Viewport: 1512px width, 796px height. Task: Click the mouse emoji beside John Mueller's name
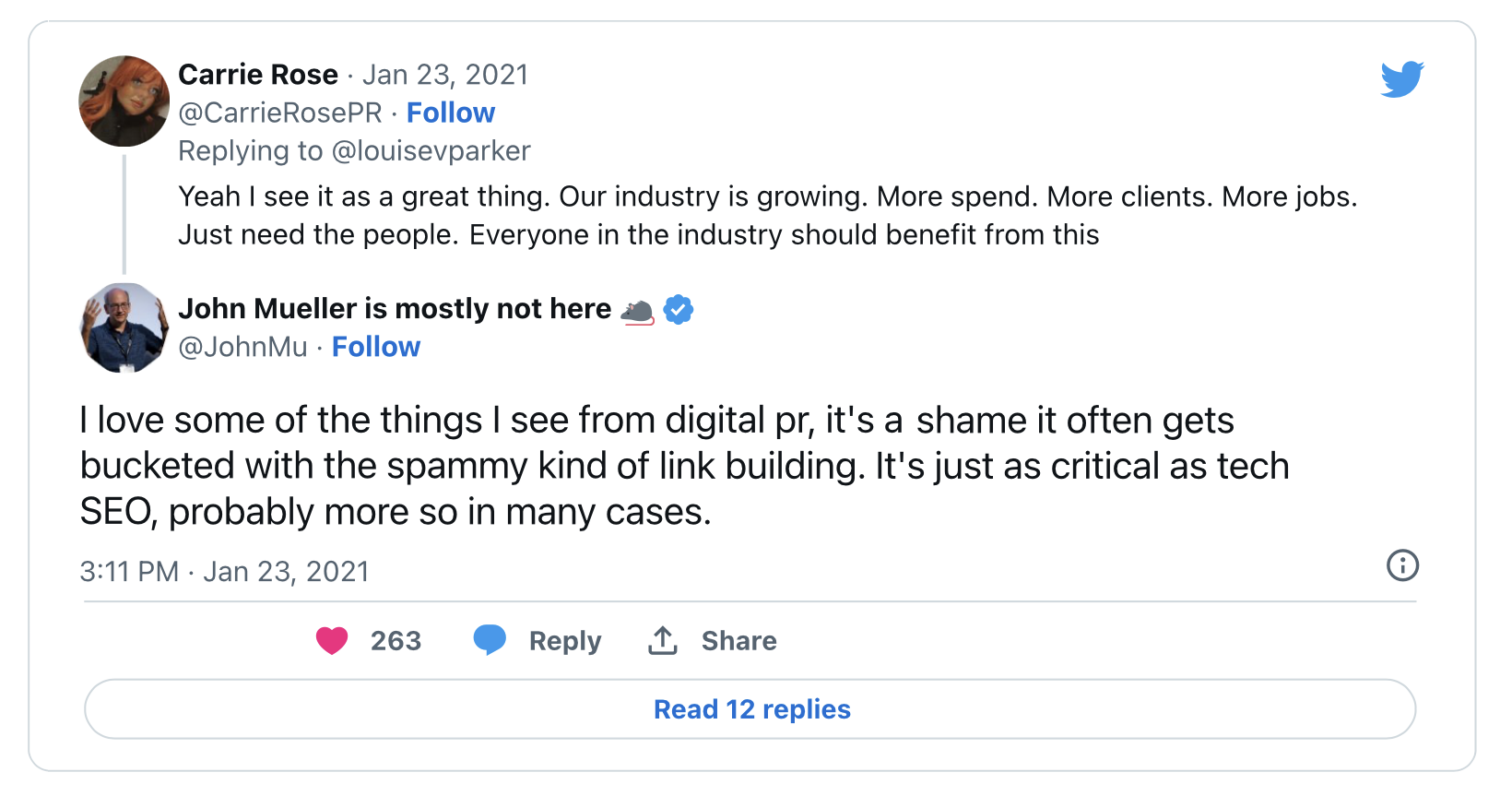click(x=637, y=312)
